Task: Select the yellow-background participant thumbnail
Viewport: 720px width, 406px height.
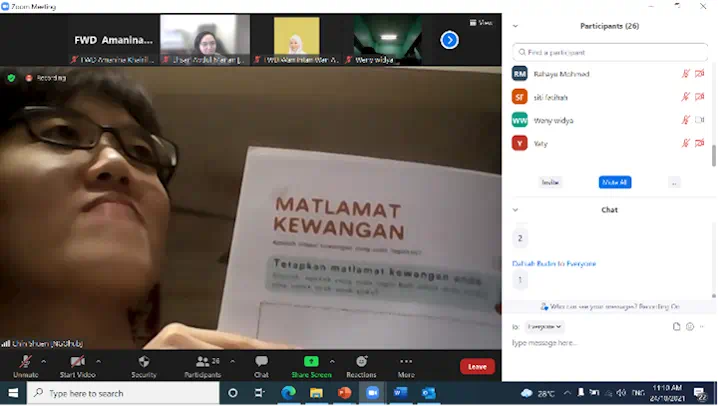Action: tap(297, 40)
